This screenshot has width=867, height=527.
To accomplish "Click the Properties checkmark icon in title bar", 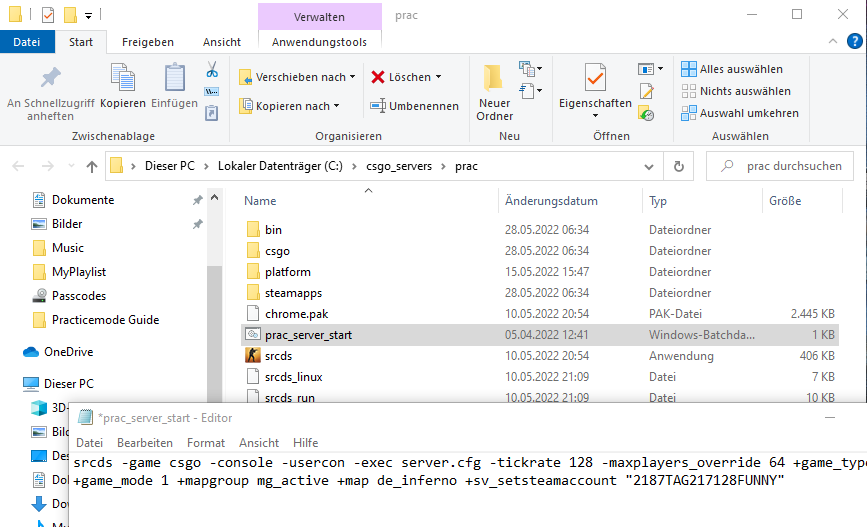I will [48, 14].
